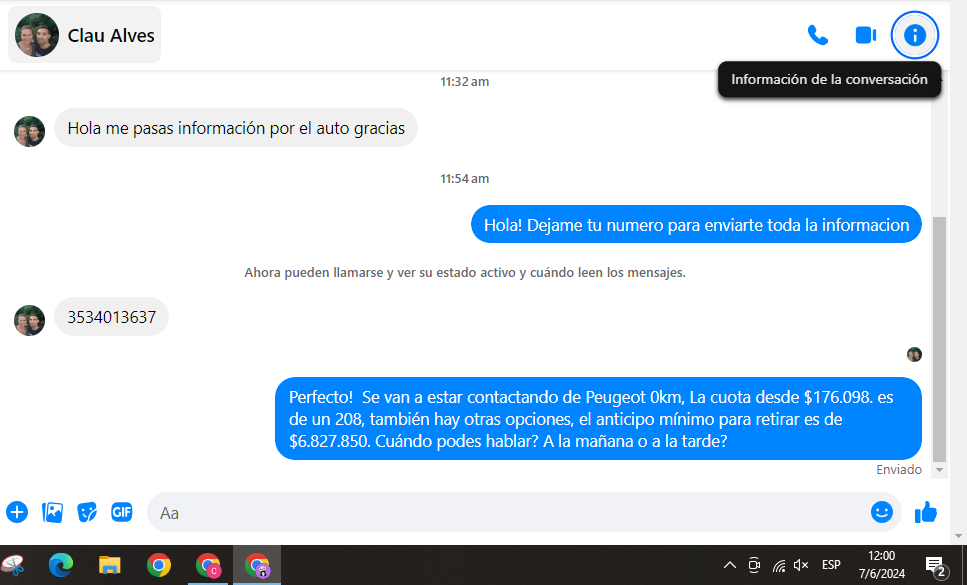
Task: Open Clau Alves profile from the header
Action: 84,35
